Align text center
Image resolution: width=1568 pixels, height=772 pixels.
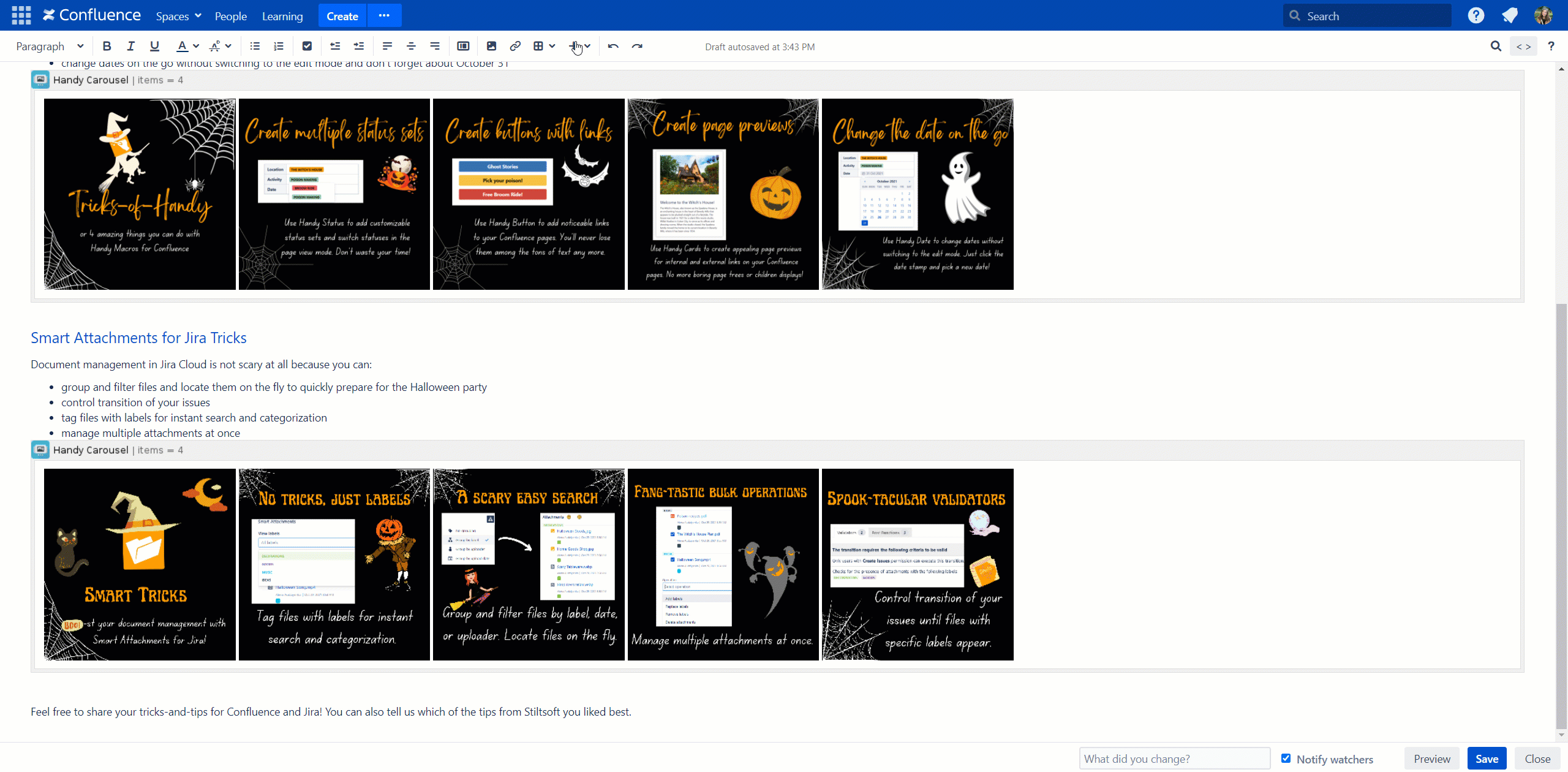(411, 46)
